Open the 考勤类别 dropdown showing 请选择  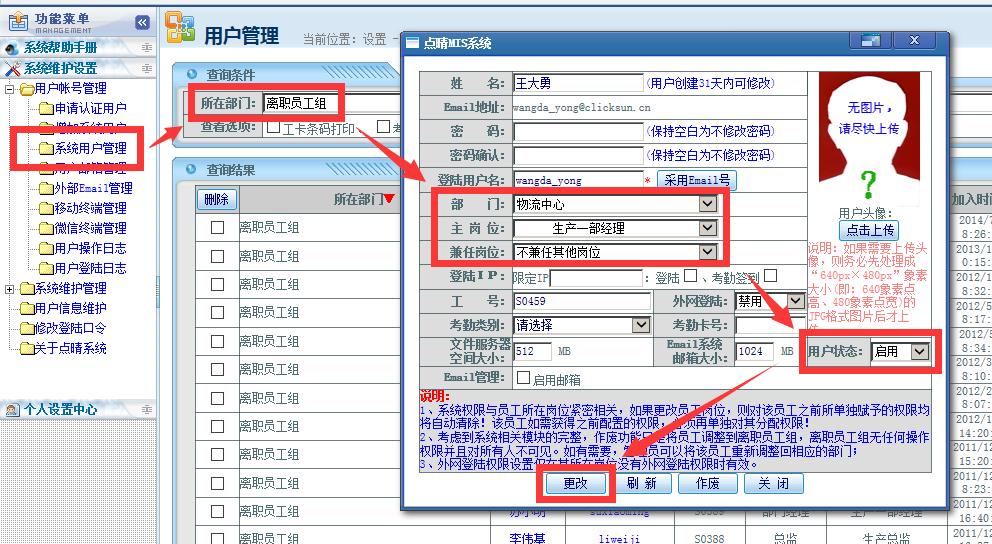coord(581,325)
